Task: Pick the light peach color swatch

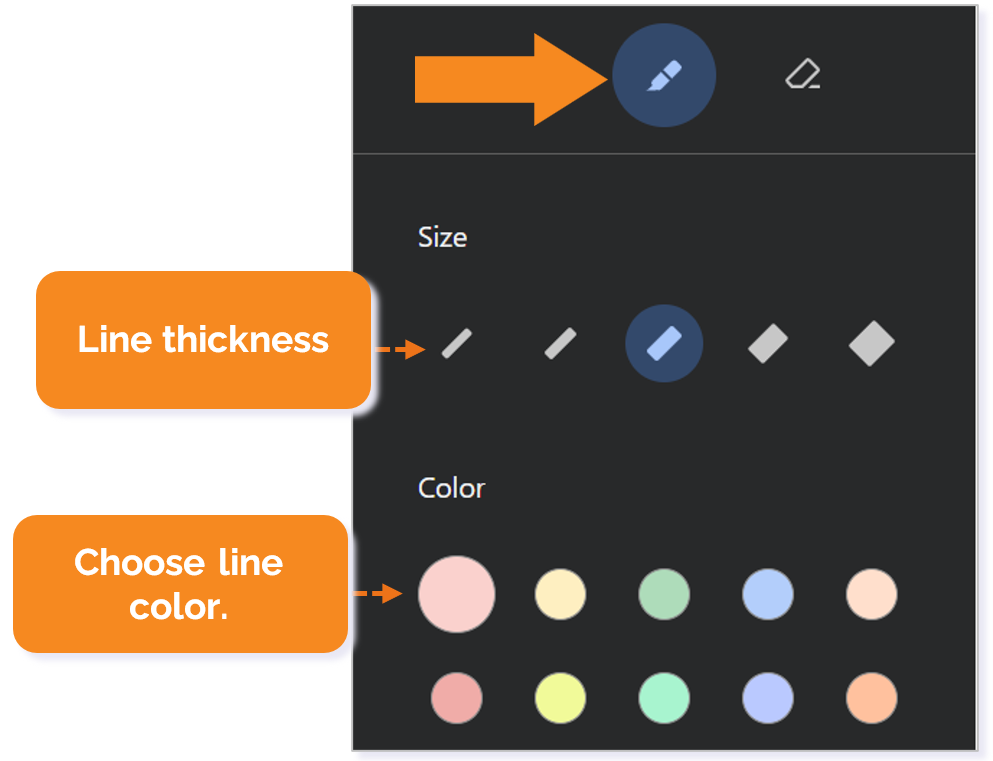Action: point(871,594)
